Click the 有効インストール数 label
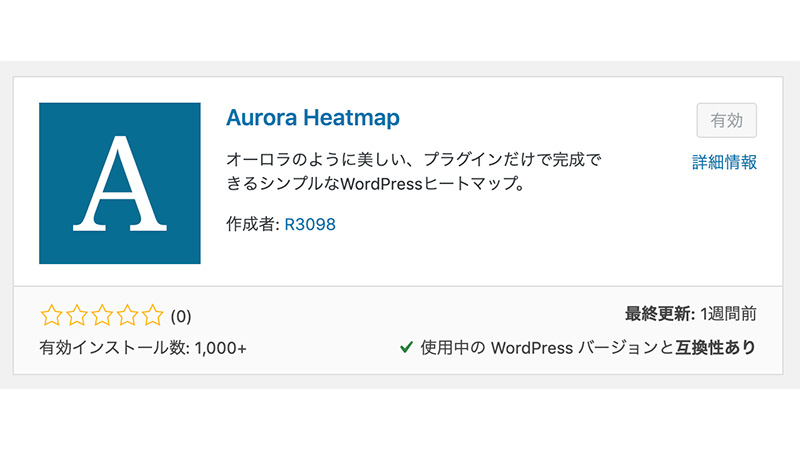Viewport: 800px width, 450px height. (114, 348)
